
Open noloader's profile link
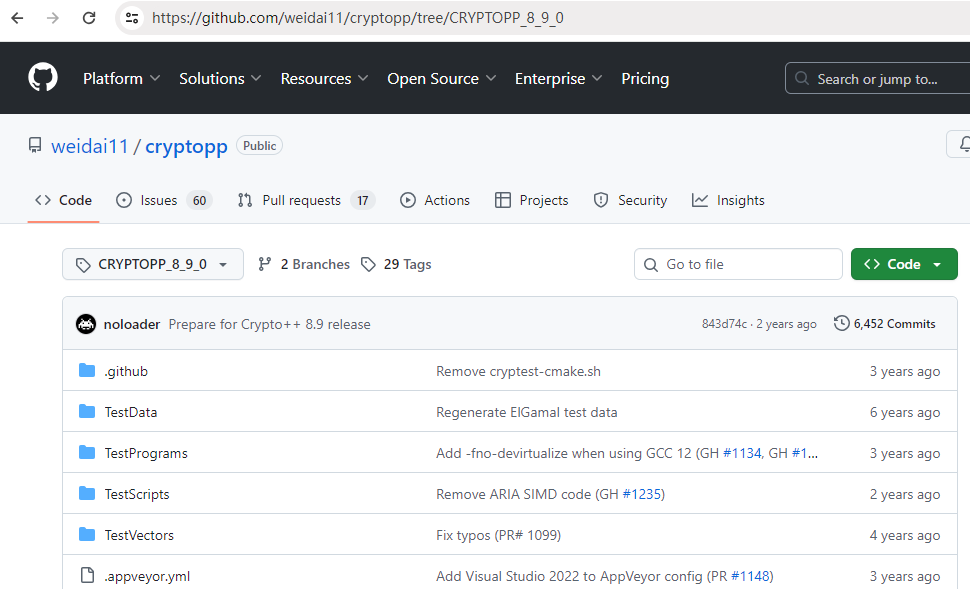(132, 324)
